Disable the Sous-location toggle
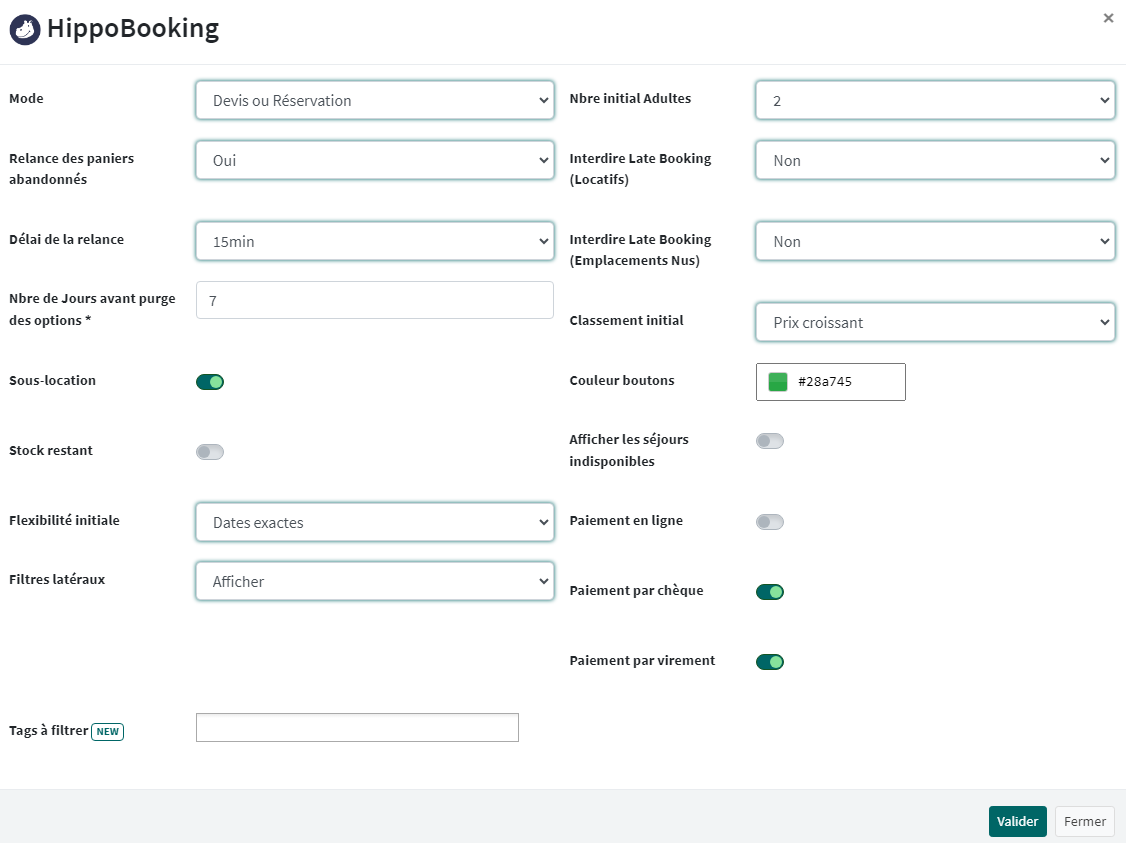Image resolution: width=1126 pixels, height=843 pixels. tap(210, 382)
